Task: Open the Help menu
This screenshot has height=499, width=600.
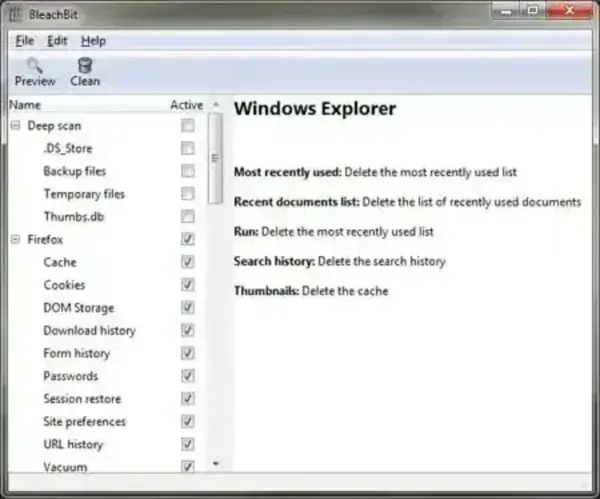Action: click(93, 41)
